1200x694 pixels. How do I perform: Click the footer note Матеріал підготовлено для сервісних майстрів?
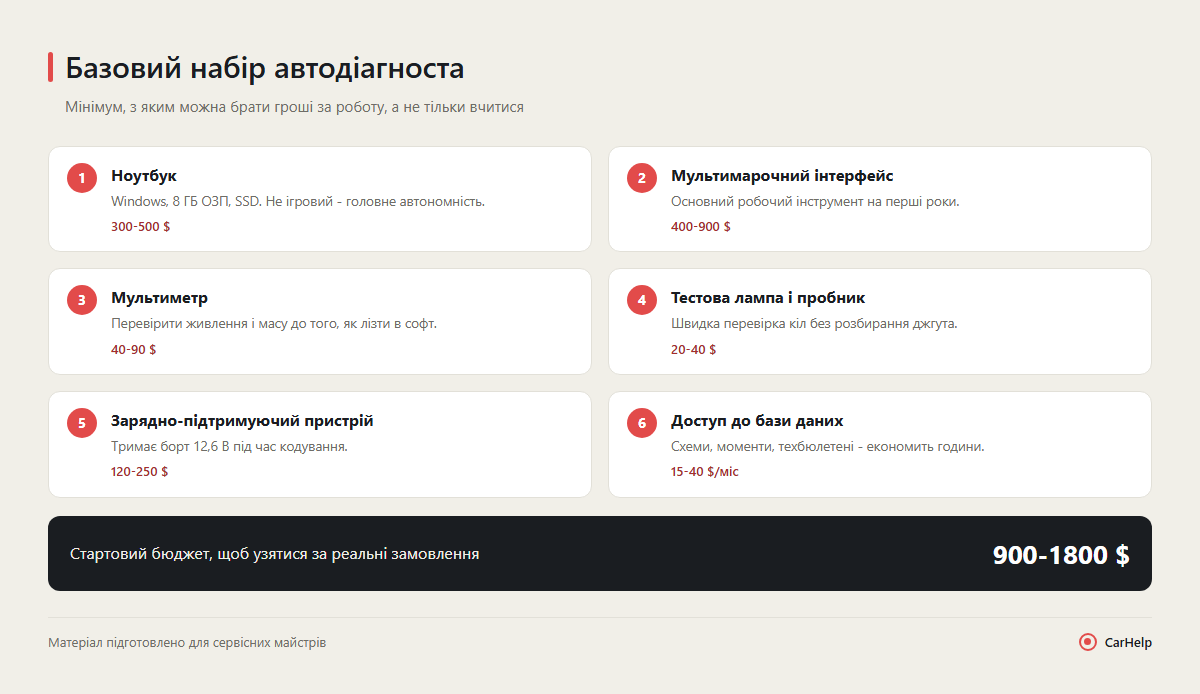click(x=187, y=643)
